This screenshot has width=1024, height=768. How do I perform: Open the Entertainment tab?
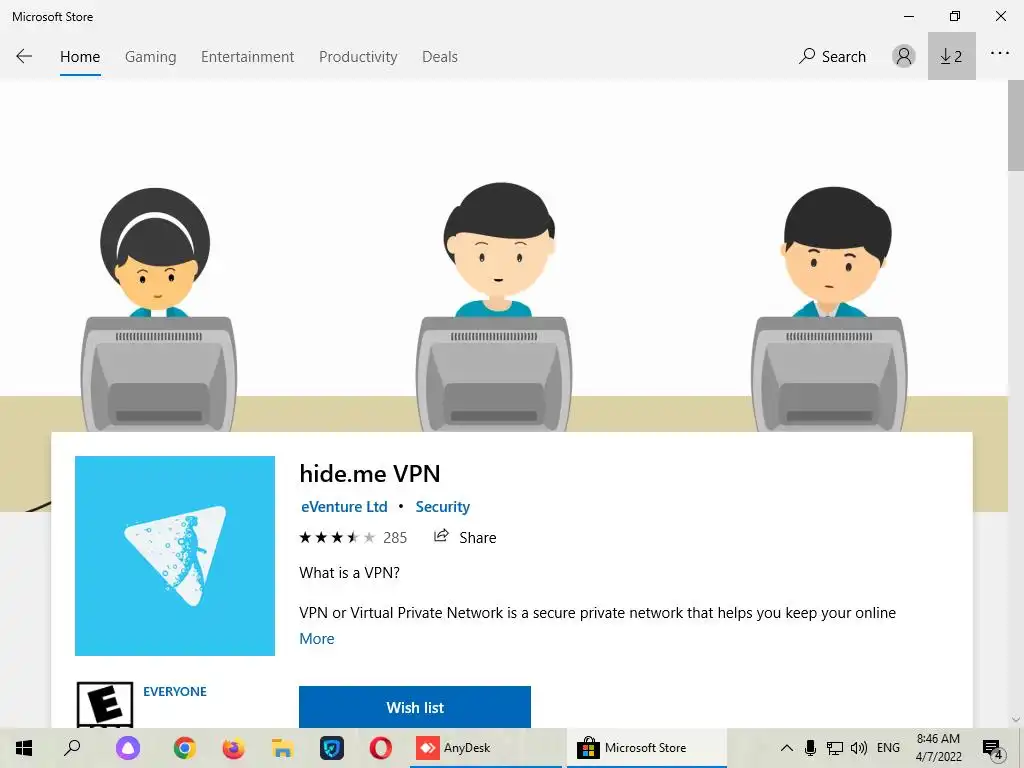248,57
